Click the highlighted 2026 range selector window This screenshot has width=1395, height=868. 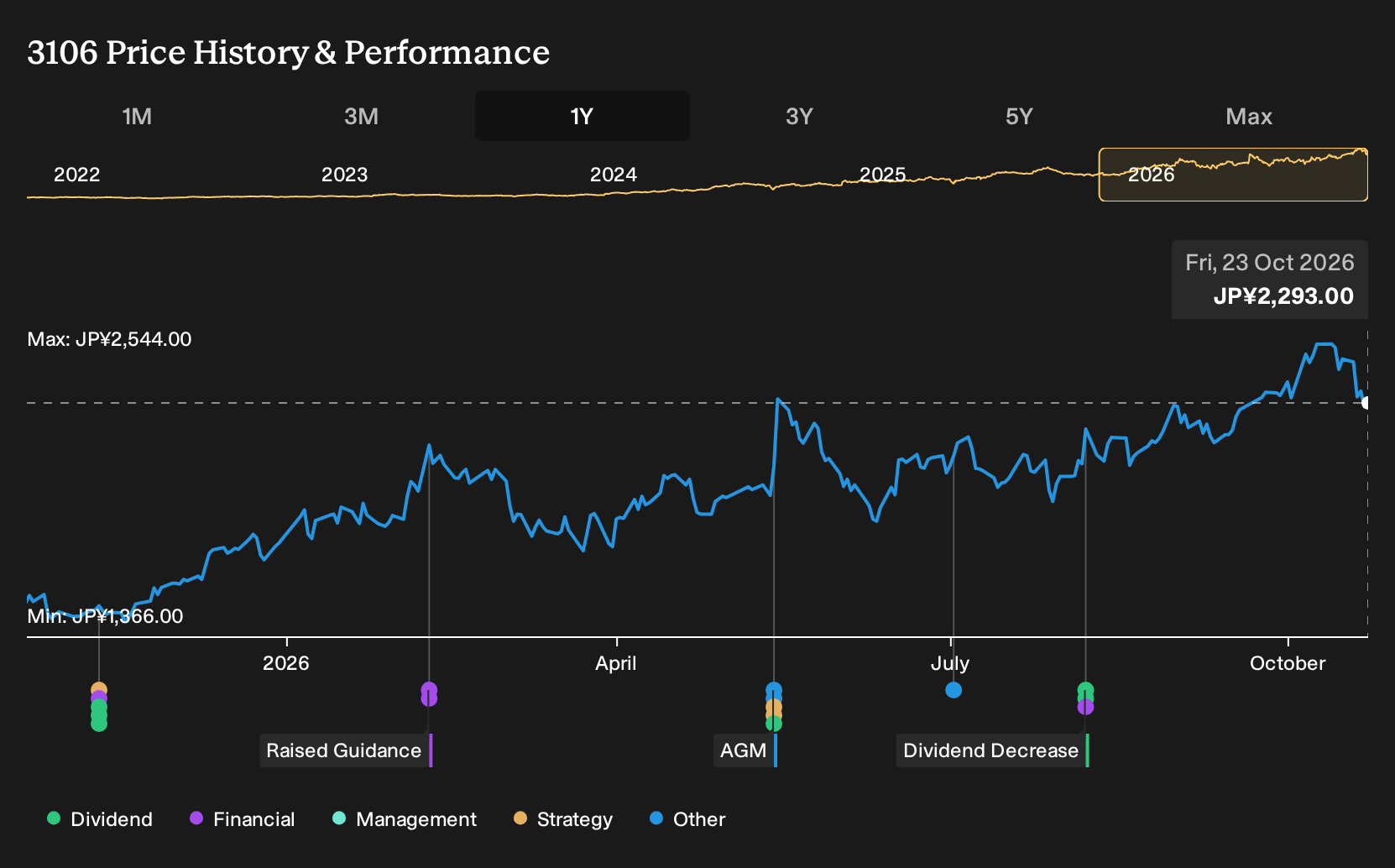[x=1233, y=175]
